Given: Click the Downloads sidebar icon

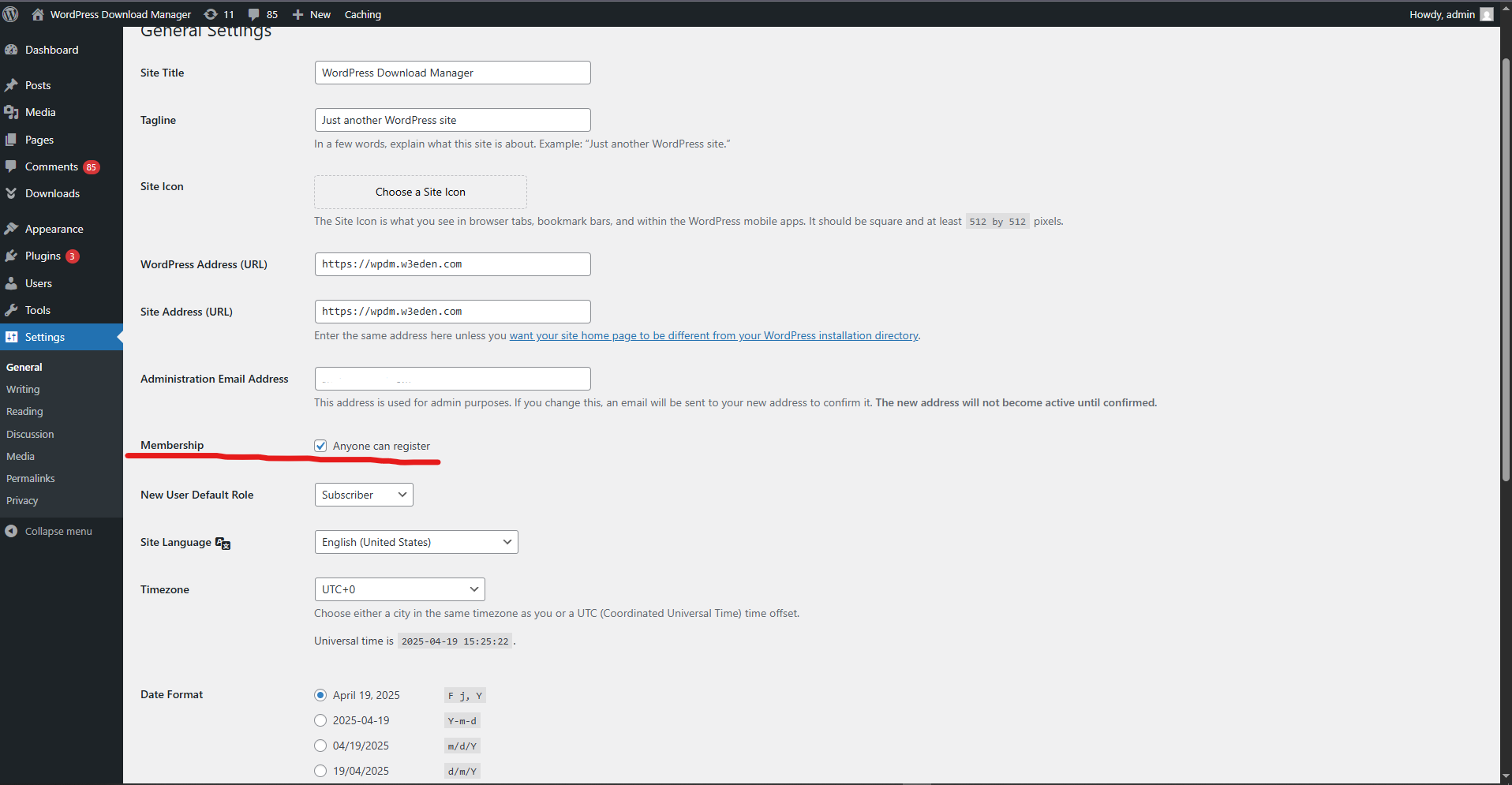Looking at the screenshot, I should (x=11, y=193).
